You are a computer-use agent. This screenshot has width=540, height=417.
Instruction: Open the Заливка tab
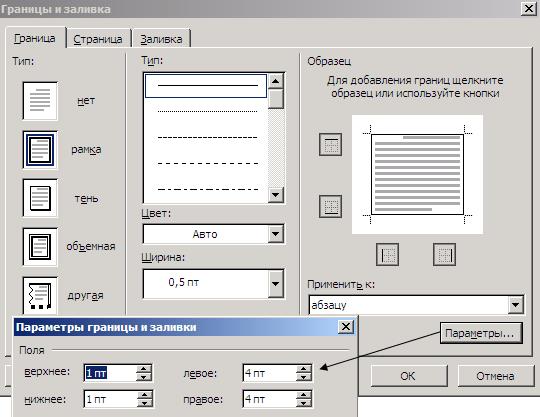pos(161,39)
